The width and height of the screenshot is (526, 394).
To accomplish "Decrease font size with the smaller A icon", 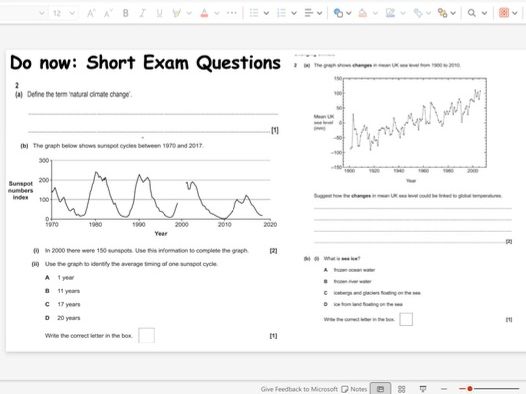I will pos(108,13).
